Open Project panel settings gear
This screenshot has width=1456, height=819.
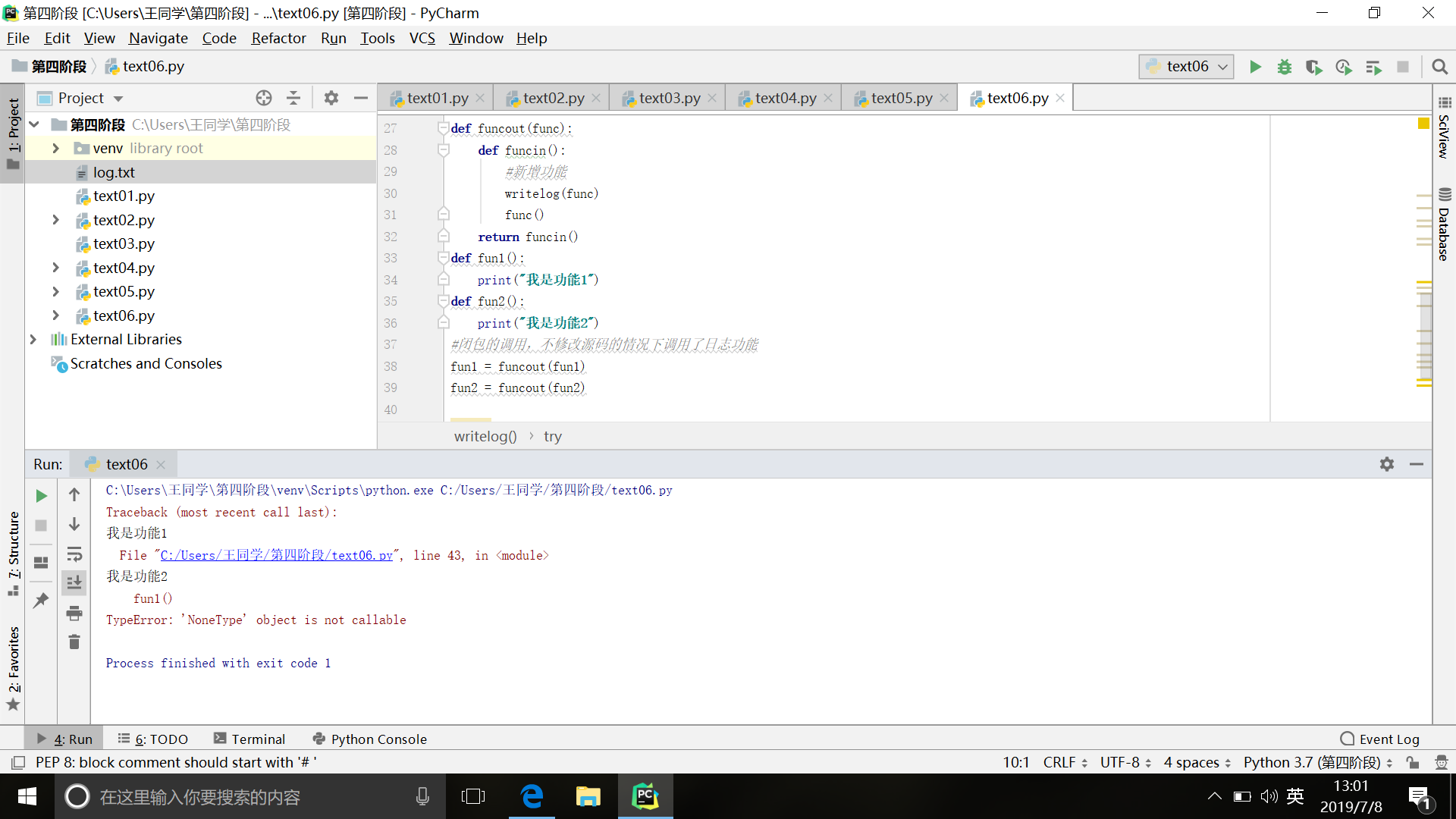(331, 98)
